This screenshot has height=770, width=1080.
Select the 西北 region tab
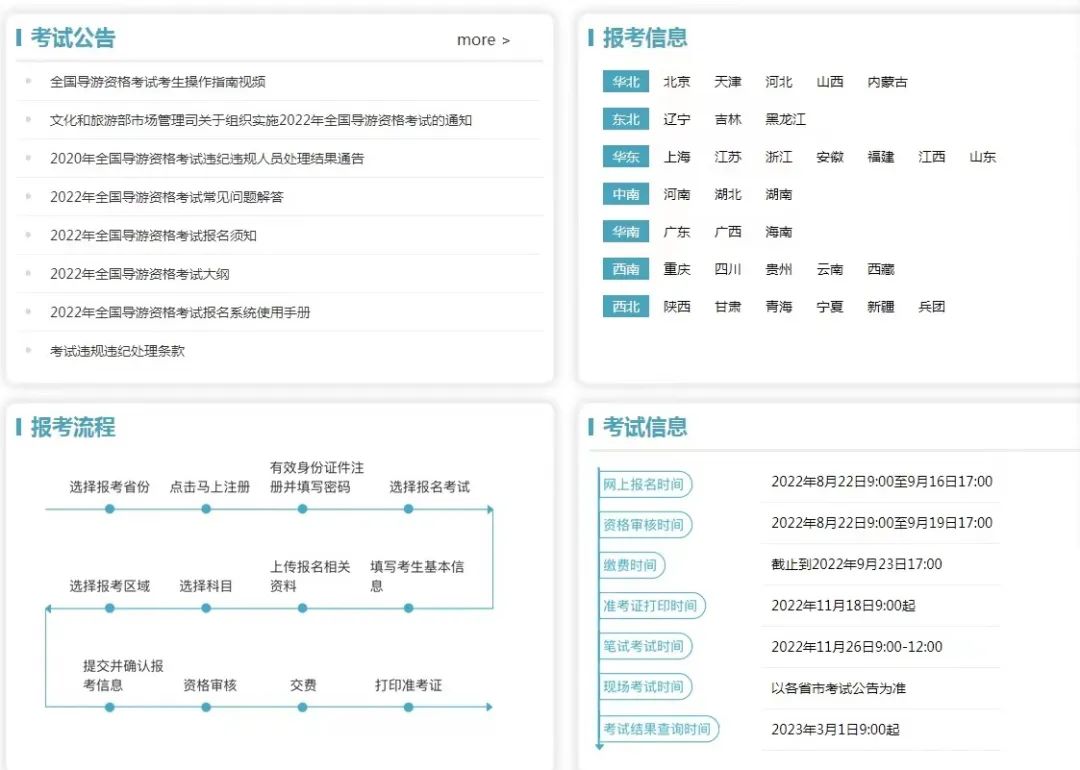pyautogui.click(x=625, y=307)
